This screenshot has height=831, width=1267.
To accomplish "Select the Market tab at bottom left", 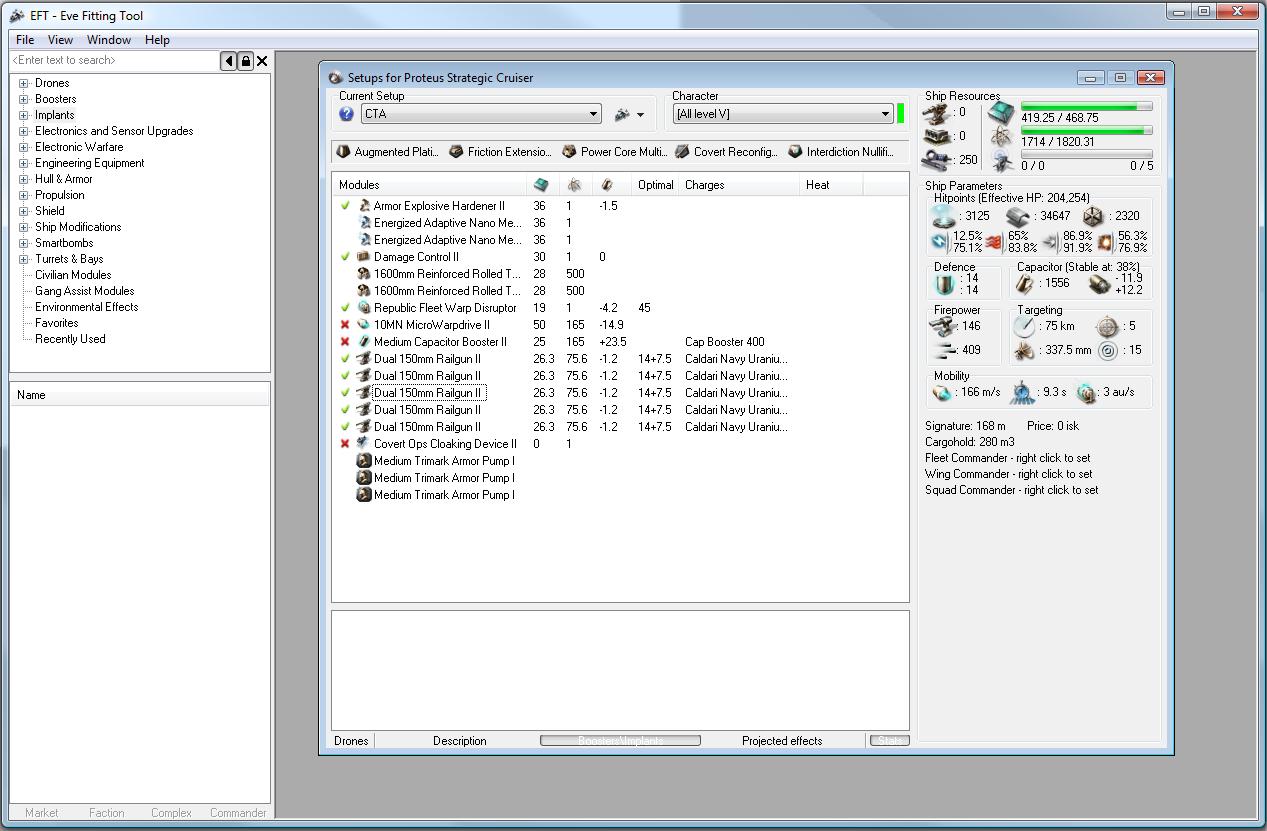I will [41, 813].
